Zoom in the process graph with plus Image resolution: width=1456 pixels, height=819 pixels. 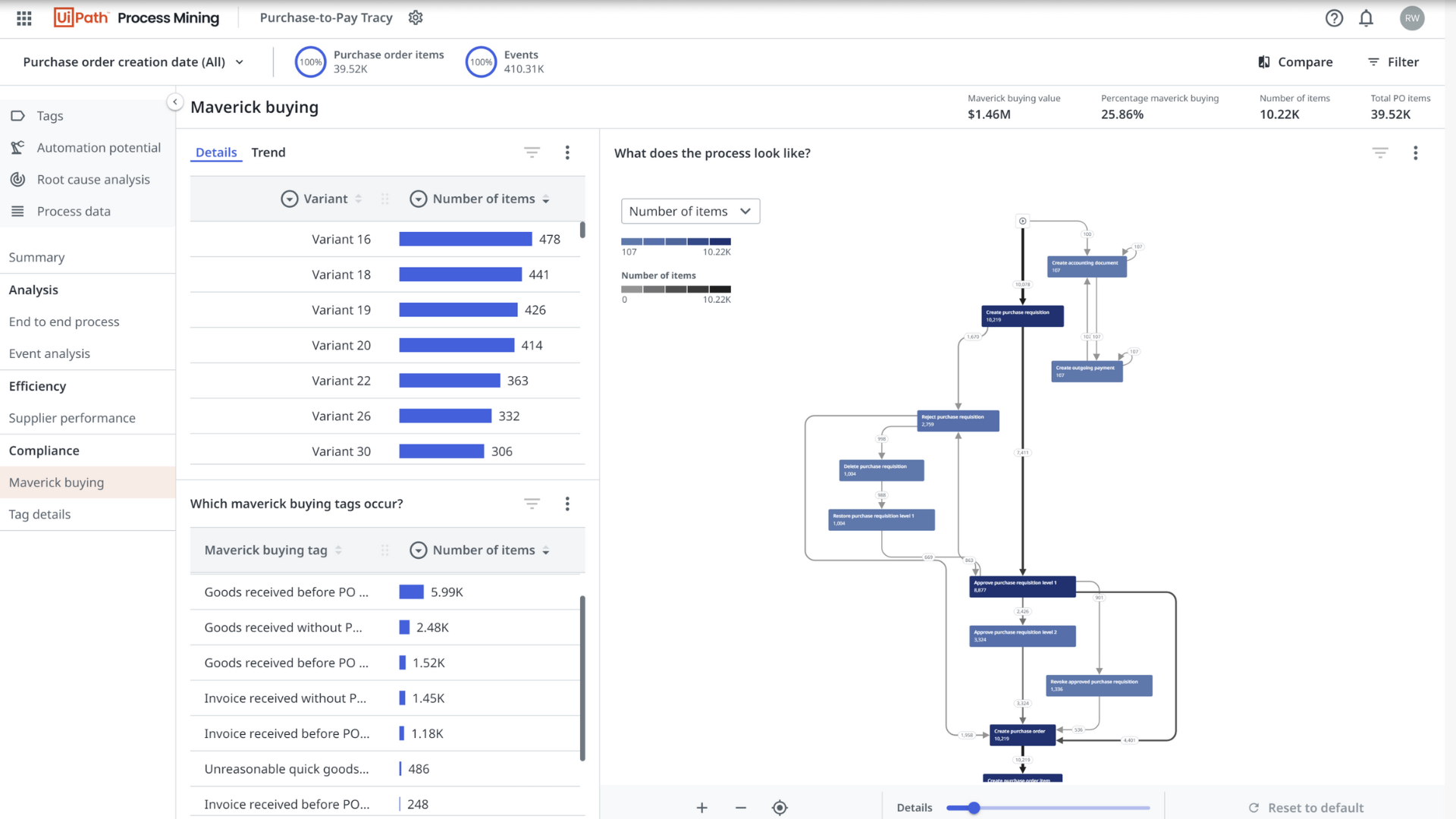(x=702, y=808)
